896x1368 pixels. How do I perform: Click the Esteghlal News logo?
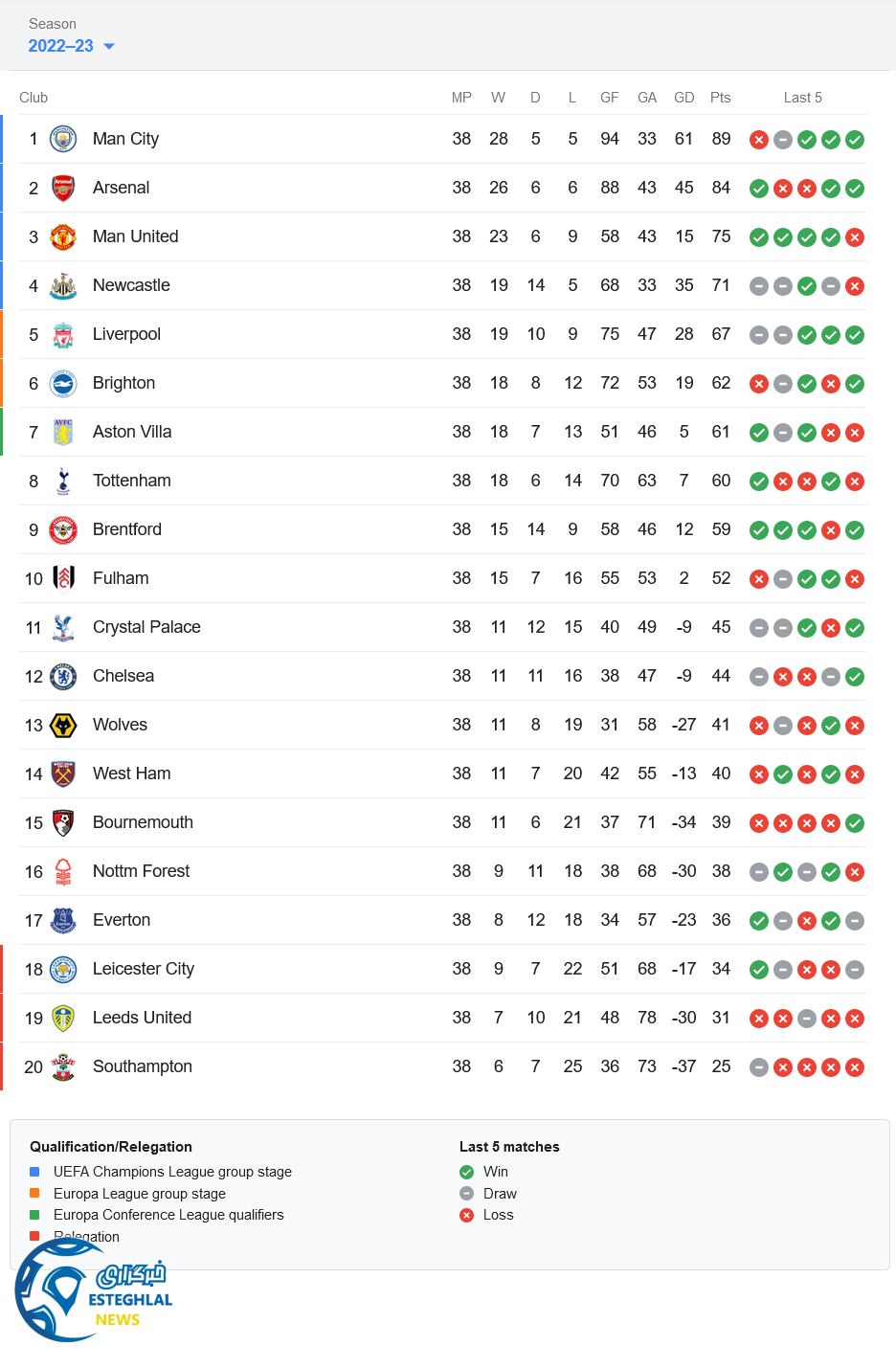(x=93, y=1290)
